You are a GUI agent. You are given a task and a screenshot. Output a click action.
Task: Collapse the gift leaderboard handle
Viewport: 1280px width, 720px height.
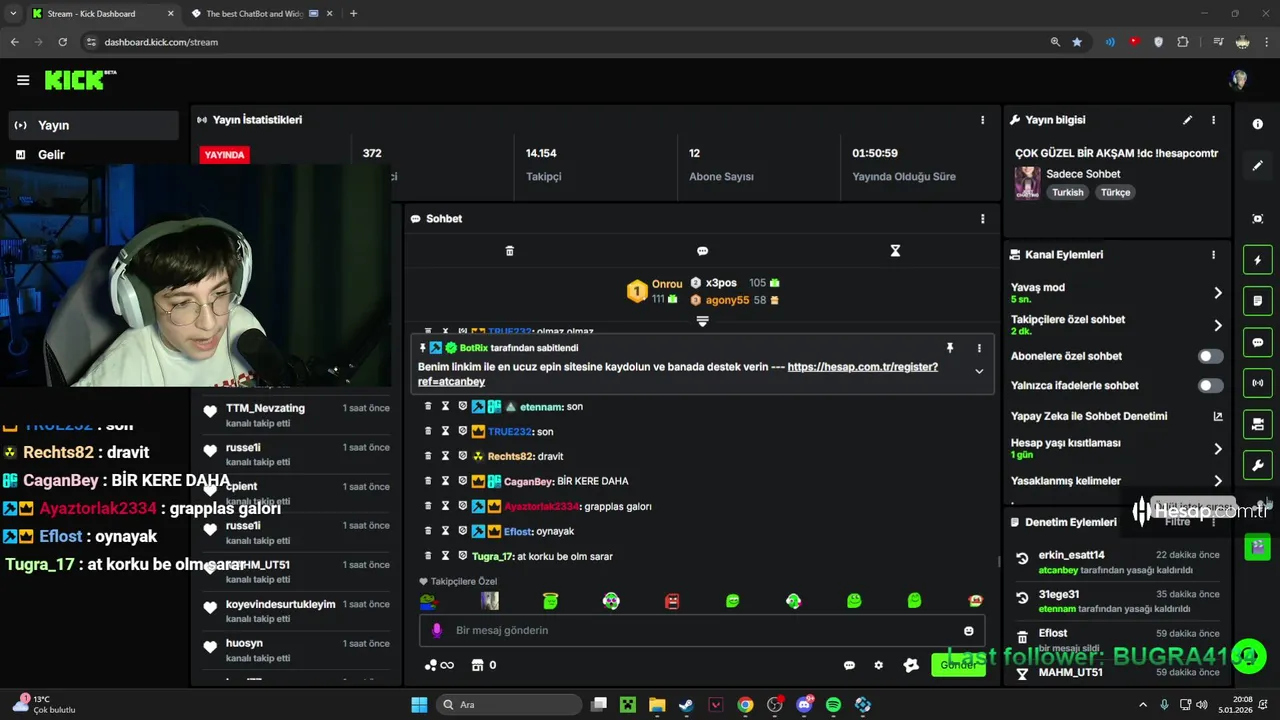702,321
